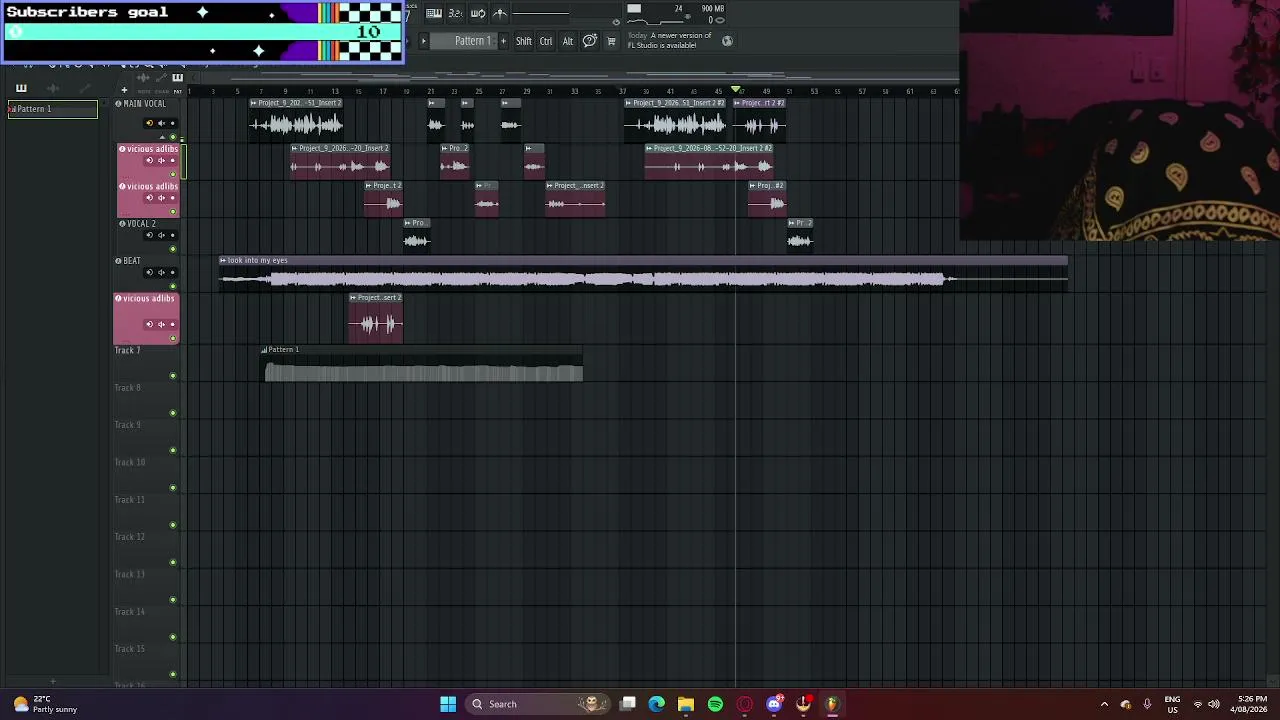Click the round icon left of MAIN VOCAL name
1280x720 pixels.
[118, 104]
